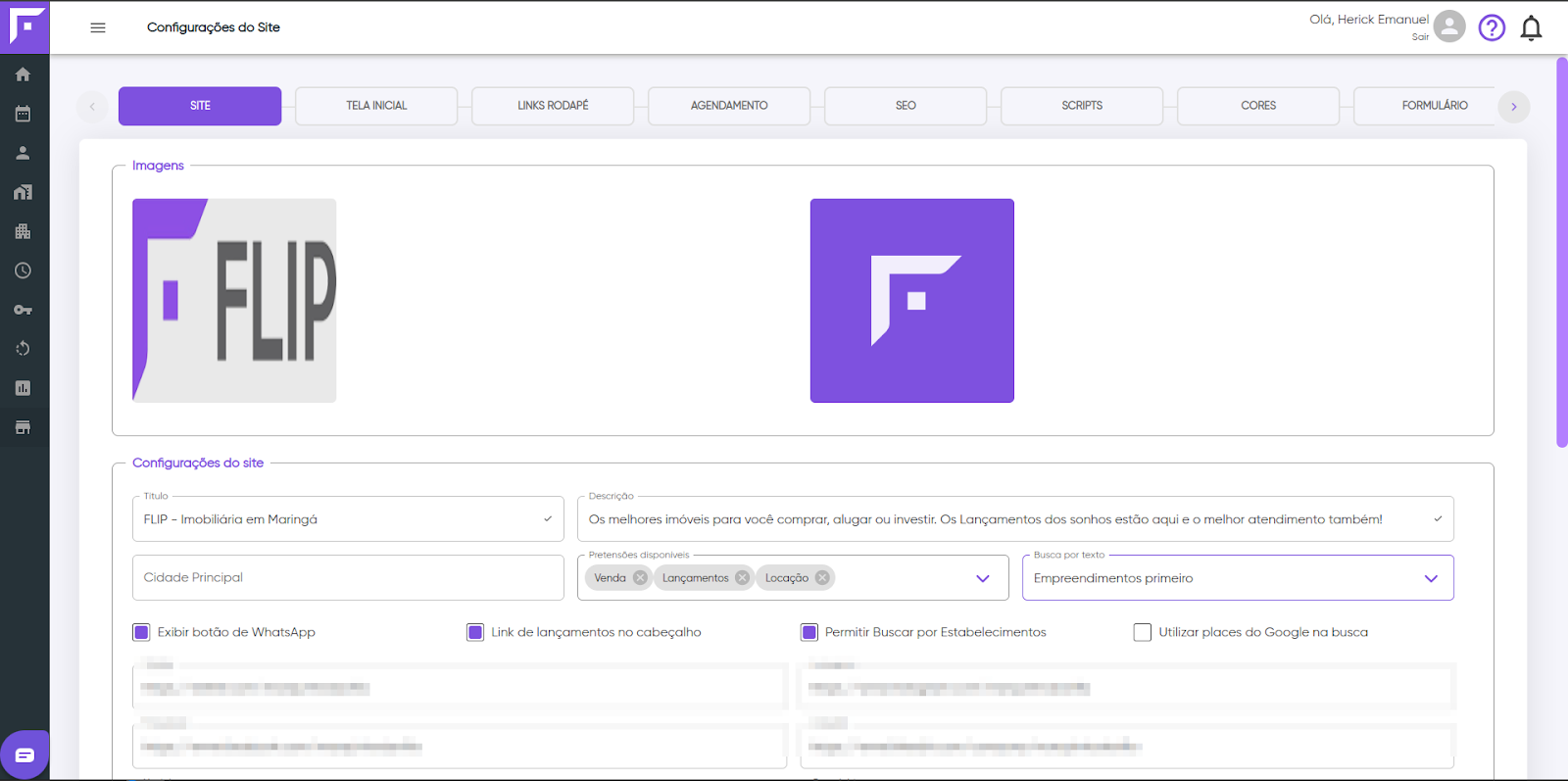Toggle Link de lançamentos no cabeçalho checkbox
The image size is (1568, 781).
(x=475, y=632)
